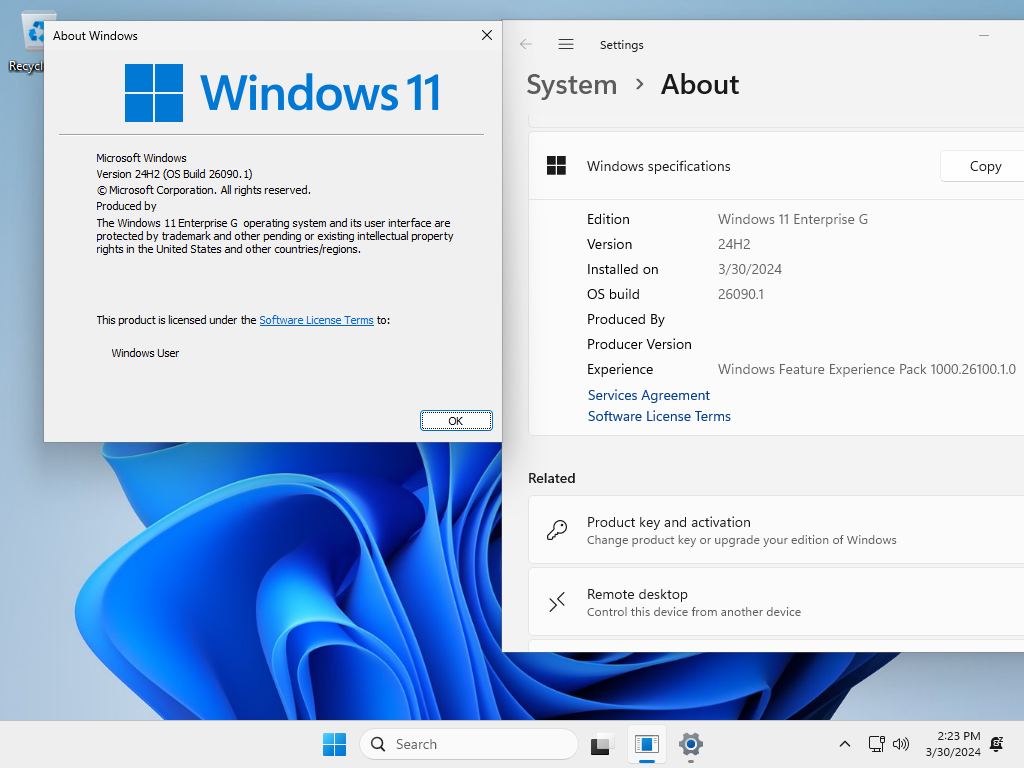Open Software License Terms link in Settings
This screenshot has width=1024, height=768.
pyautogui.click(x=659, y=416)
